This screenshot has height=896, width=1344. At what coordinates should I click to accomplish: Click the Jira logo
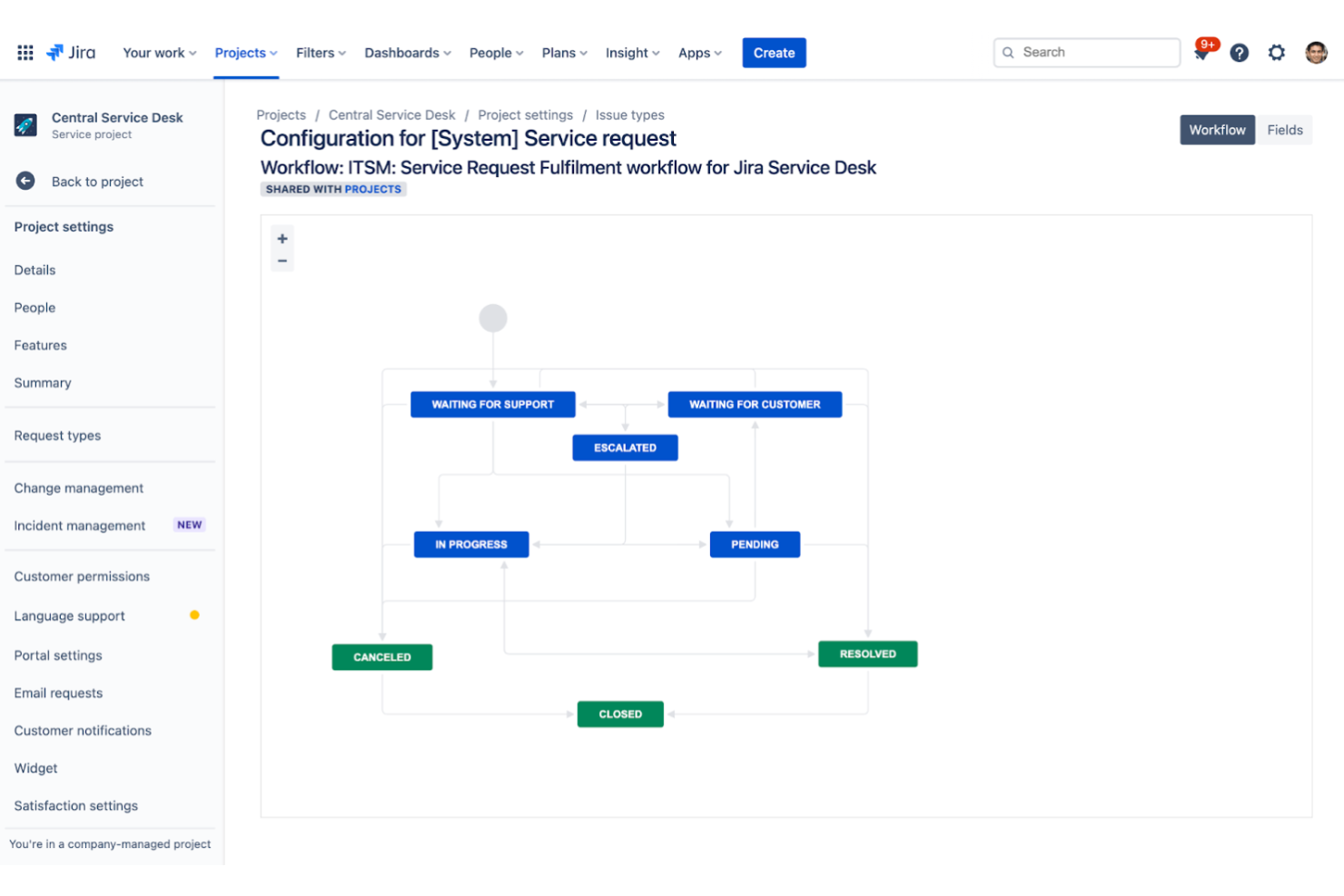(x=71, y=52)
